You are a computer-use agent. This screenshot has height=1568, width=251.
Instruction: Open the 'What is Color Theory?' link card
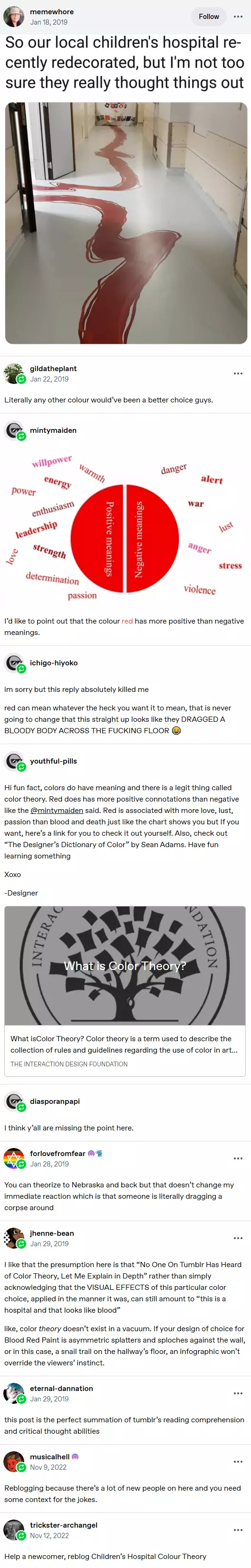point(125,991)
